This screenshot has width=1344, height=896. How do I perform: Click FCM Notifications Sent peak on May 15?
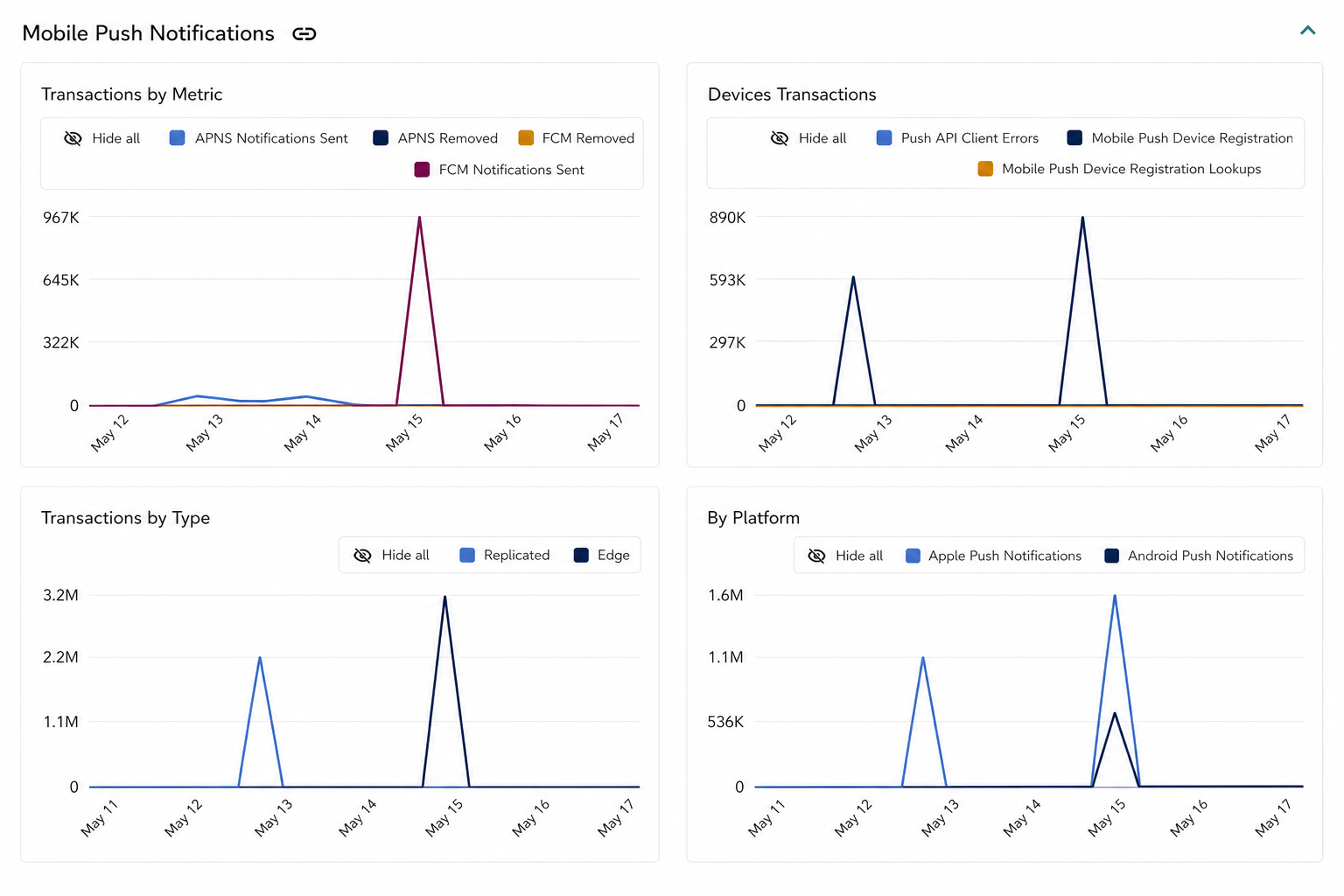(x=420, y=218)
